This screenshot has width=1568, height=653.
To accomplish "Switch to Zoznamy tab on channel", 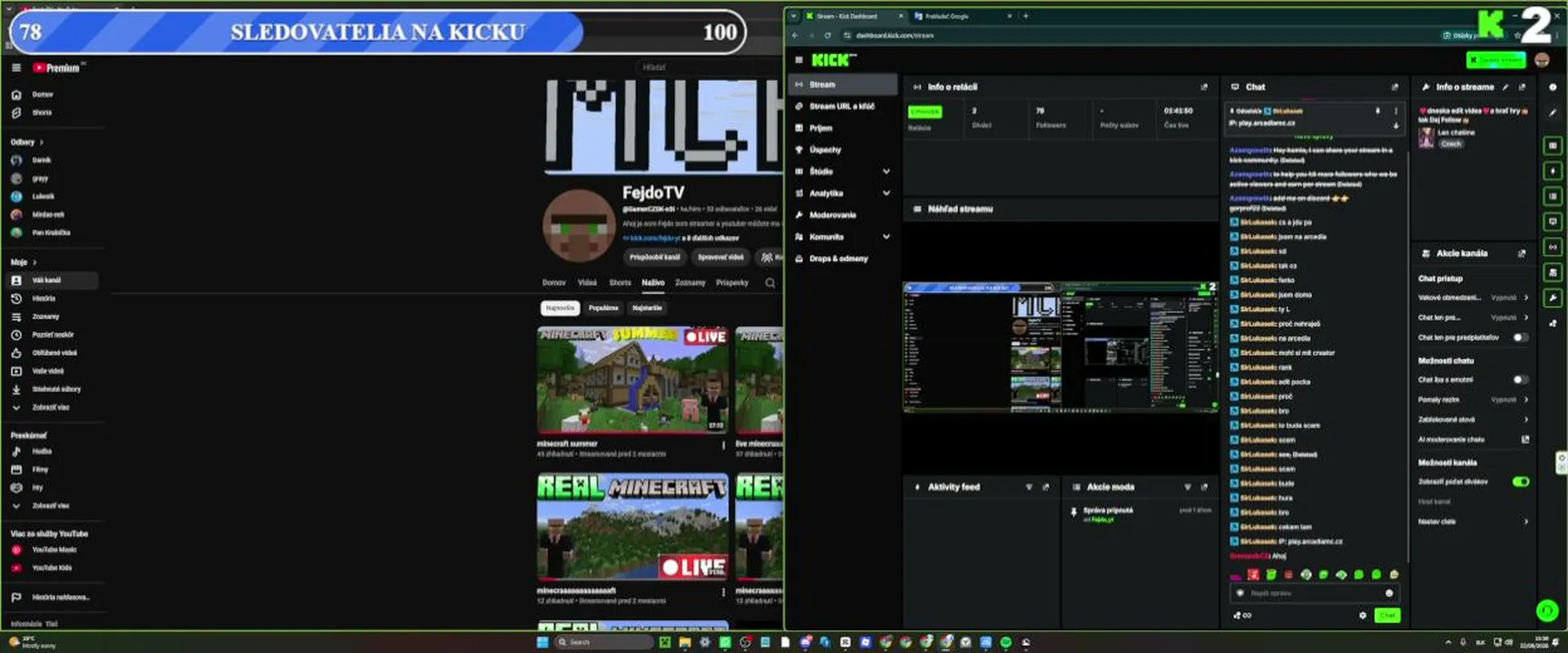I will (690, 283).
